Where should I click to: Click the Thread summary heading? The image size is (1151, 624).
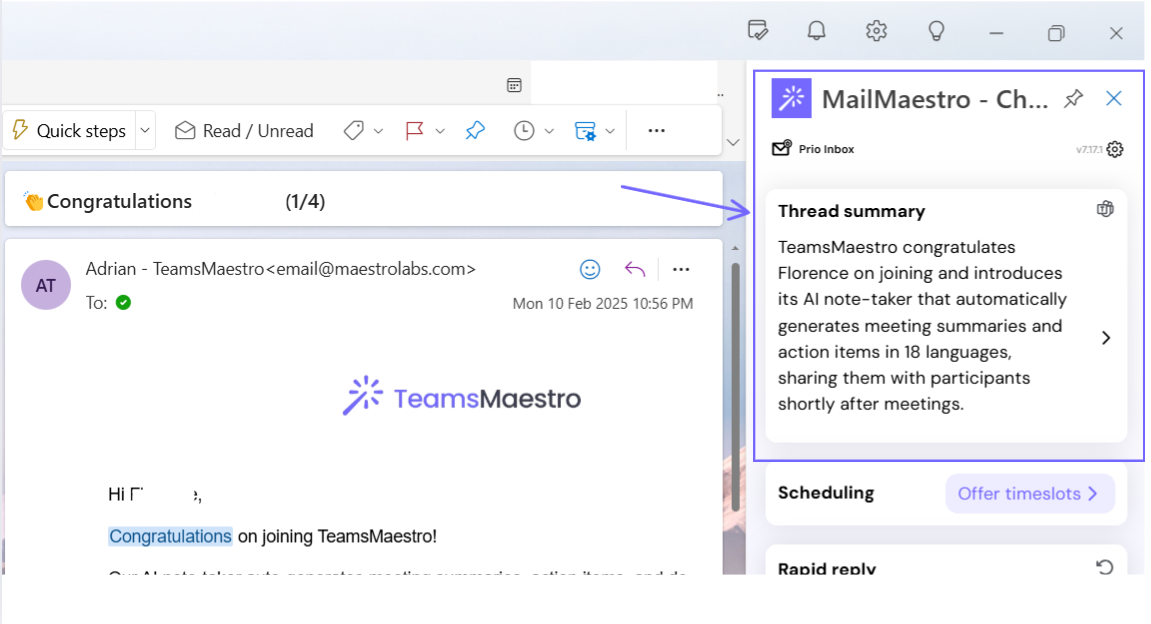tap(852, 211)
